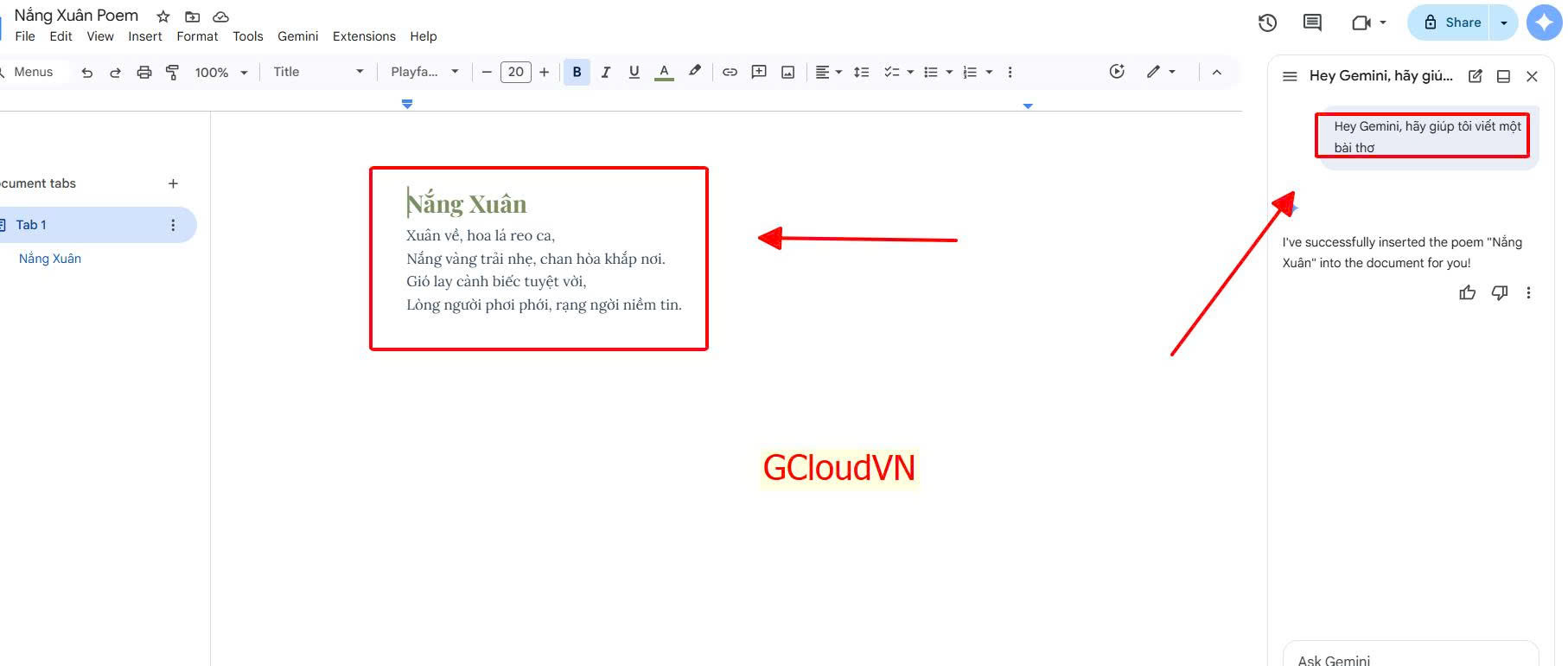The height and width of the screenshot is (666, 1568).
Task: Open the View menu
Action: point(100,36)
